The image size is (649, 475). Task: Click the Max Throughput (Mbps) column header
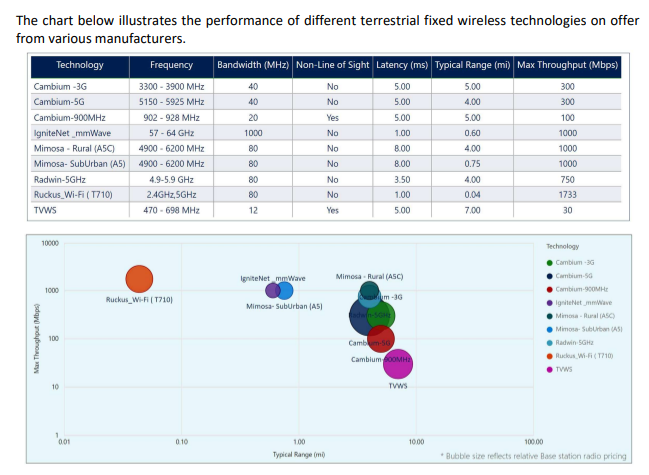(567, 65)
